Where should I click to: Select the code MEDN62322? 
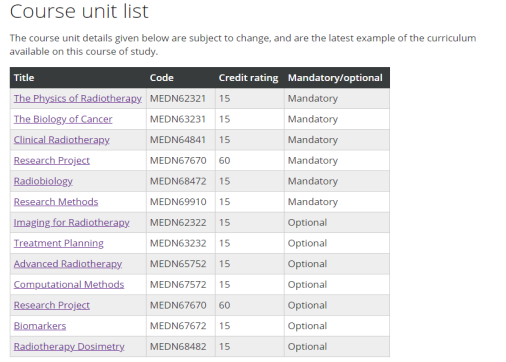[x=178, y=223]
